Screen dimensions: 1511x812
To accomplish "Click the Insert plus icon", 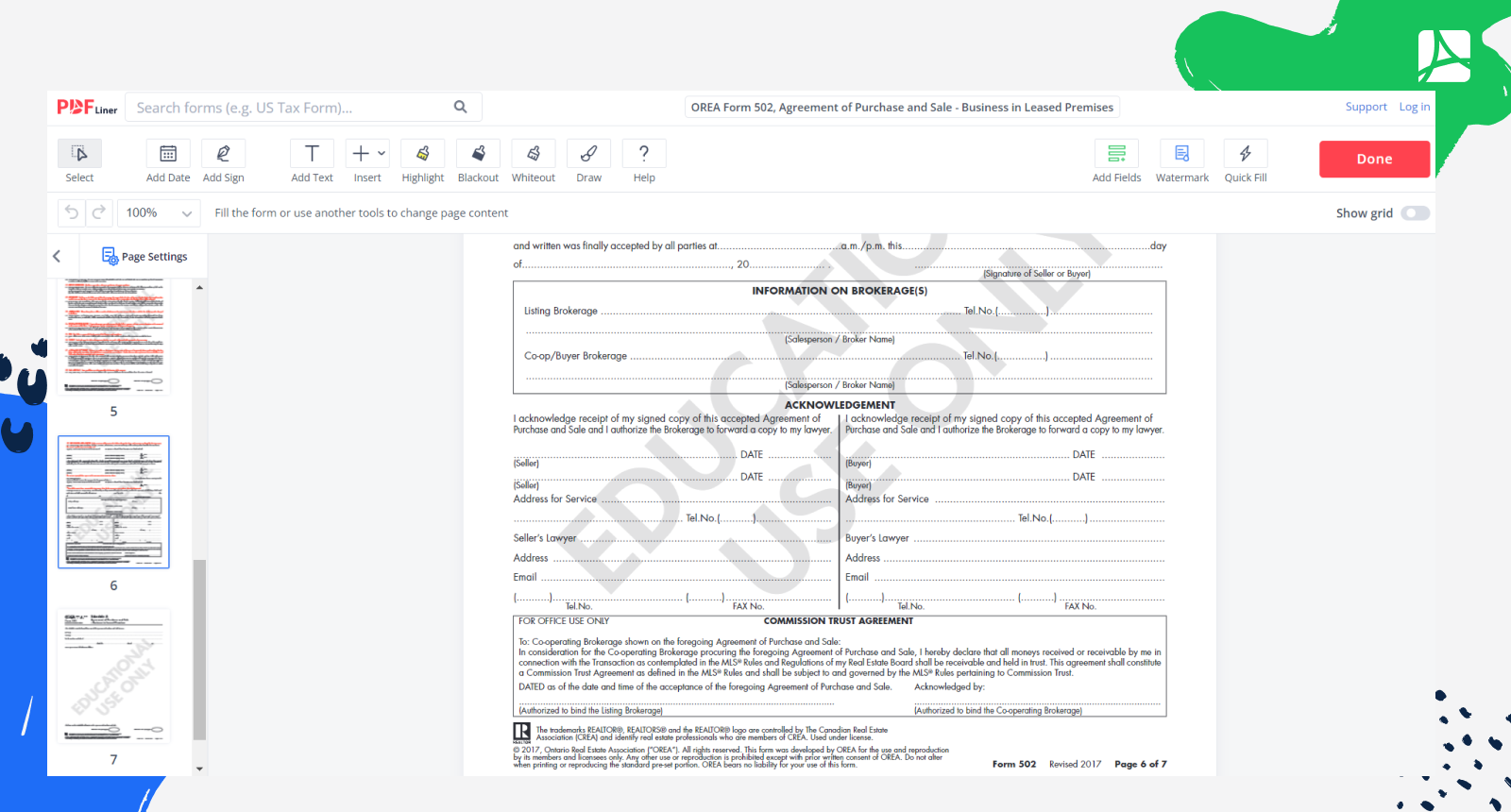I will click(x=361, y=153).
